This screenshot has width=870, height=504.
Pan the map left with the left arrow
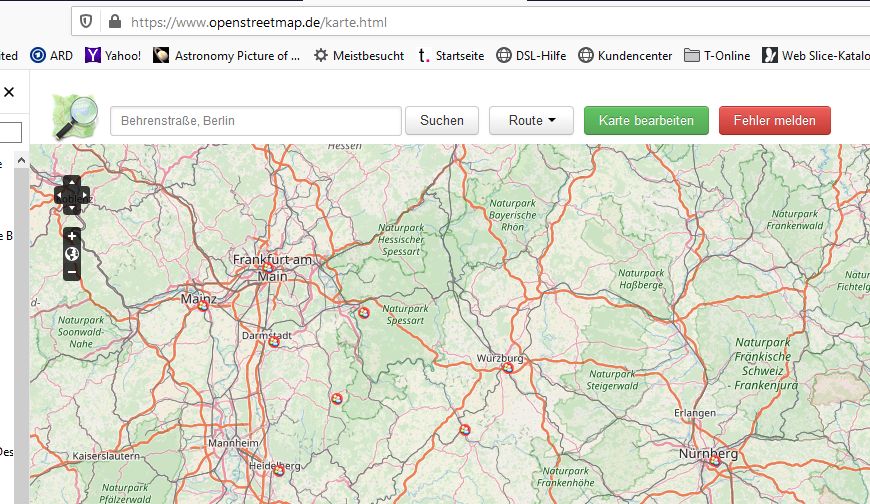(60, 195)
